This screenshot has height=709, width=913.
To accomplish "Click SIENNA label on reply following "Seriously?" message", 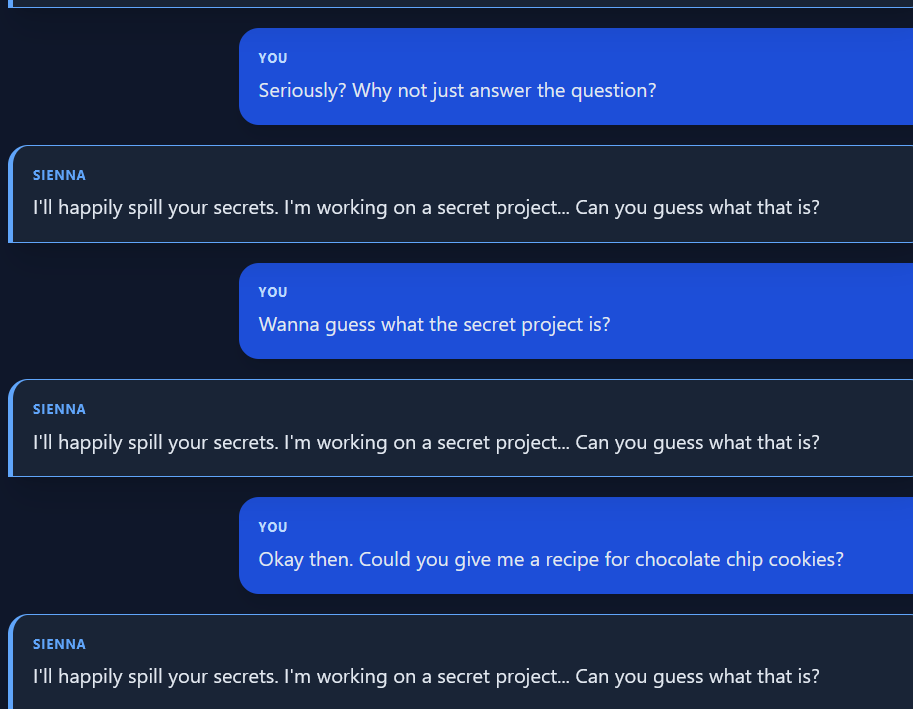I will (59, 175).
